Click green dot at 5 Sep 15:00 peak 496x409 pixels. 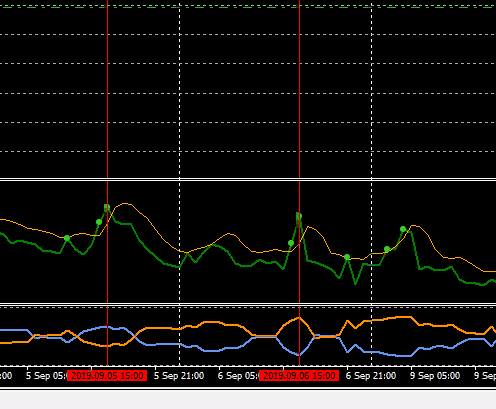point(107,207)
